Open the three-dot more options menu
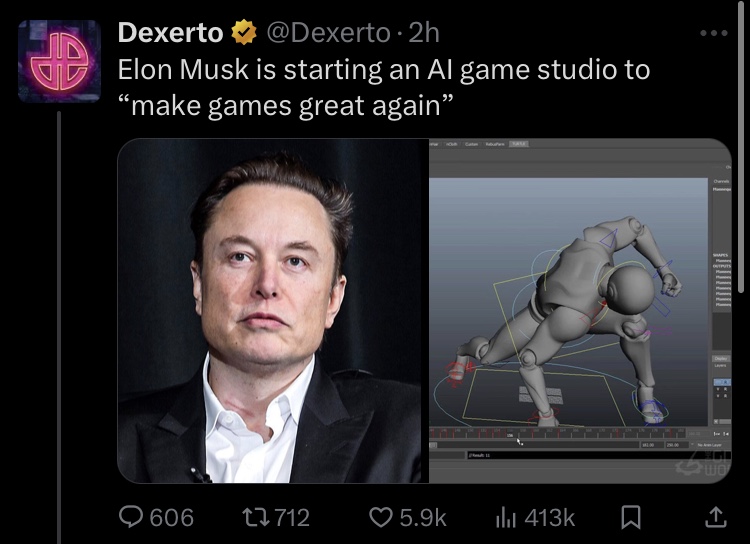The width and height of the screenshot is (750, 544). pyautogui.click(x=714, y=33)
